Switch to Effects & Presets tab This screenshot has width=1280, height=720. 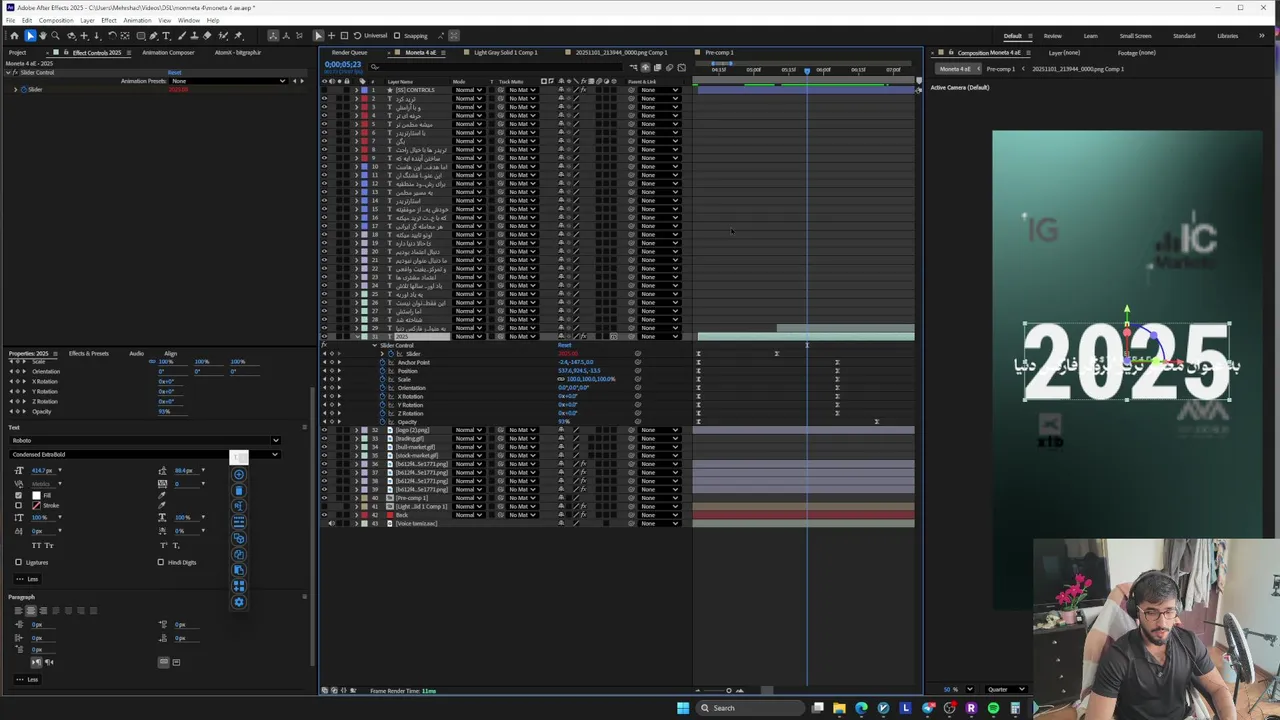click(89, 353)
